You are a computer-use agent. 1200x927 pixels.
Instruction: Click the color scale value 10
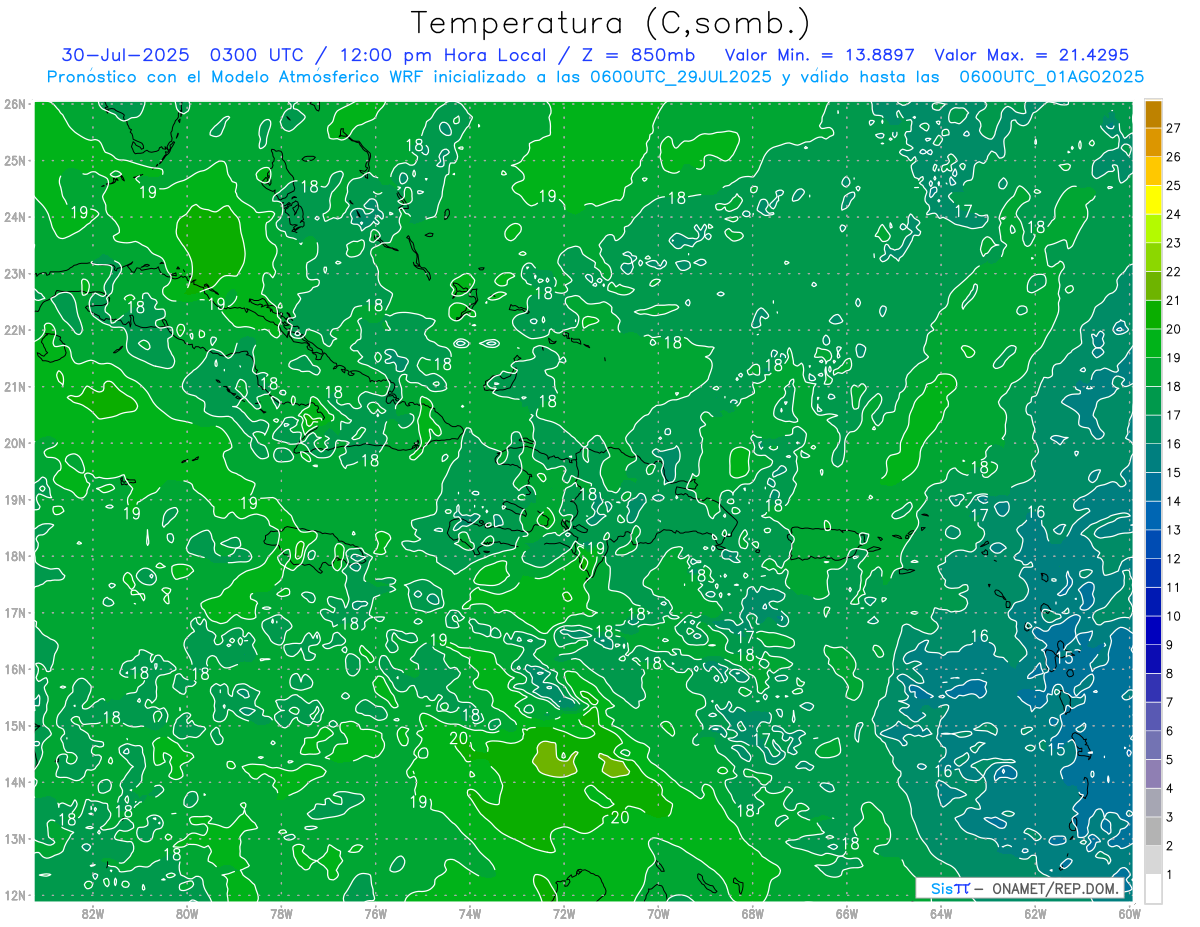[x=1173, y=616]
